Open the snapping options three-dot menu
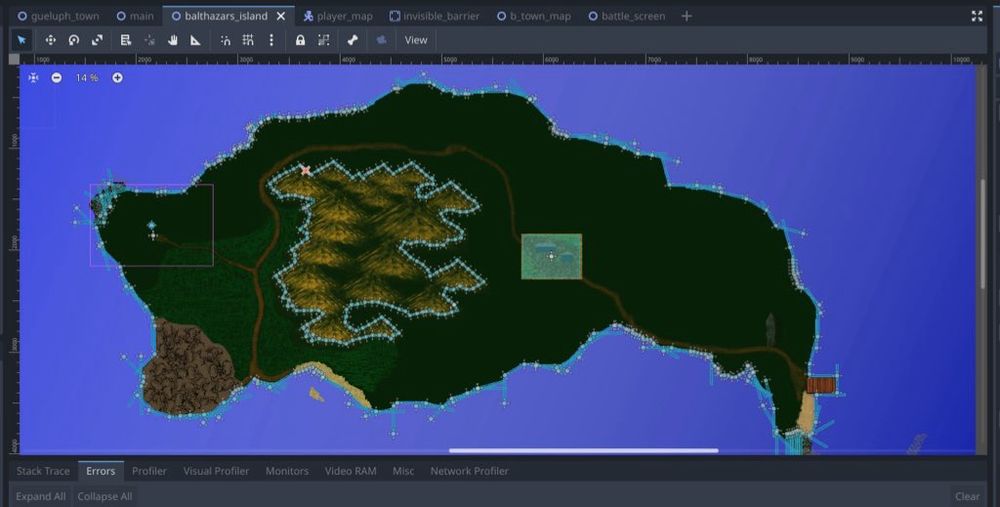The height and width of the screenshot is (507, 1000). [x=271, y=40]
